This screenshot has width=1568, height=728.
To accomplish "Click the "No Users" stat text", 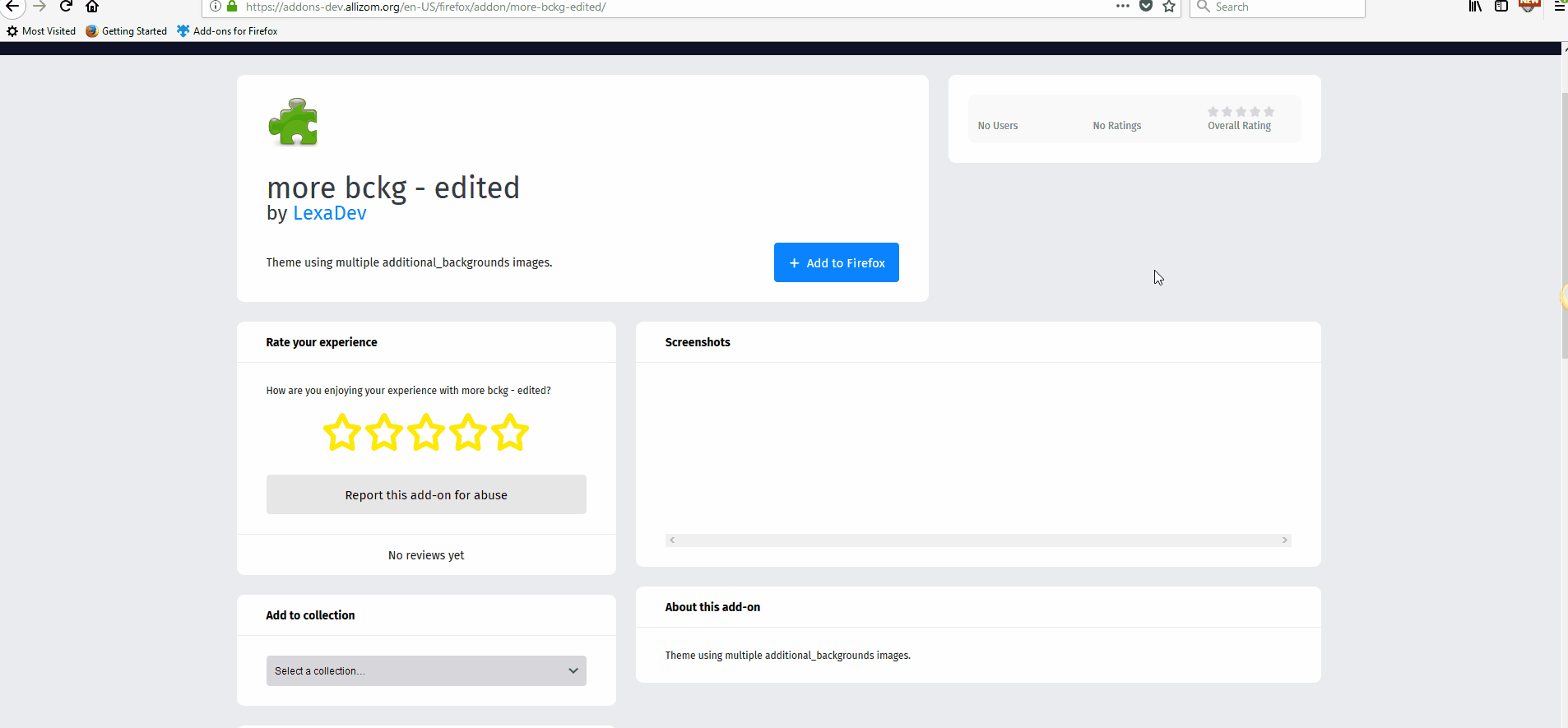I will (998, 126).
